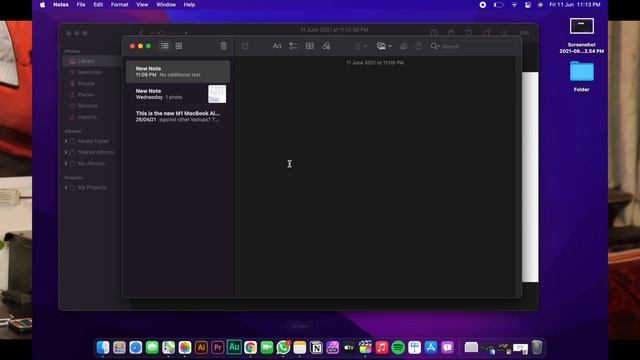The width and height of the screenshot is (640, 360).
Task: Open Safari from the Dock
Action: point(136,347)
